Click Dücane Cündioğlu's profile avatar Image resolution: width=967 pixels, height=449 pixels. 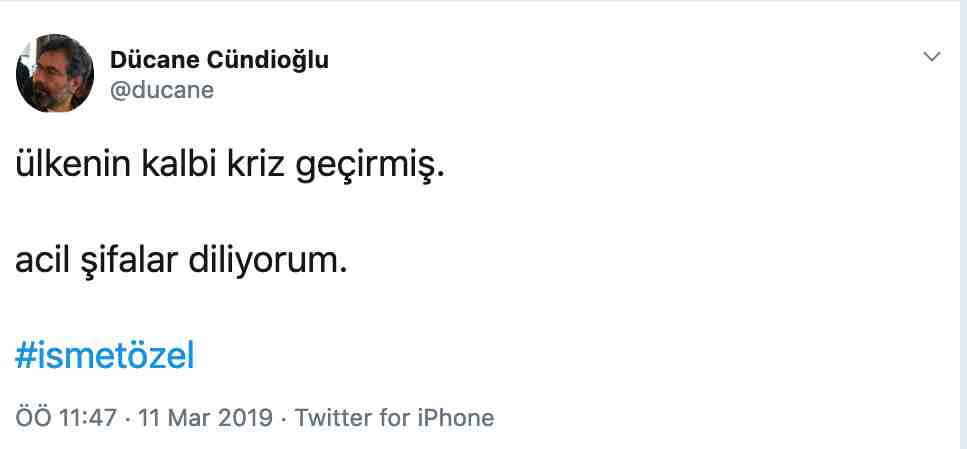(x=55, y=73)
